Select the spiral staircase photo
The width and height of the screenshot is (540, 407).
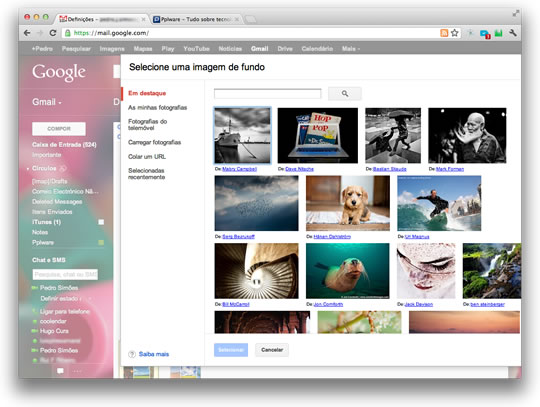tap(257, 271)
